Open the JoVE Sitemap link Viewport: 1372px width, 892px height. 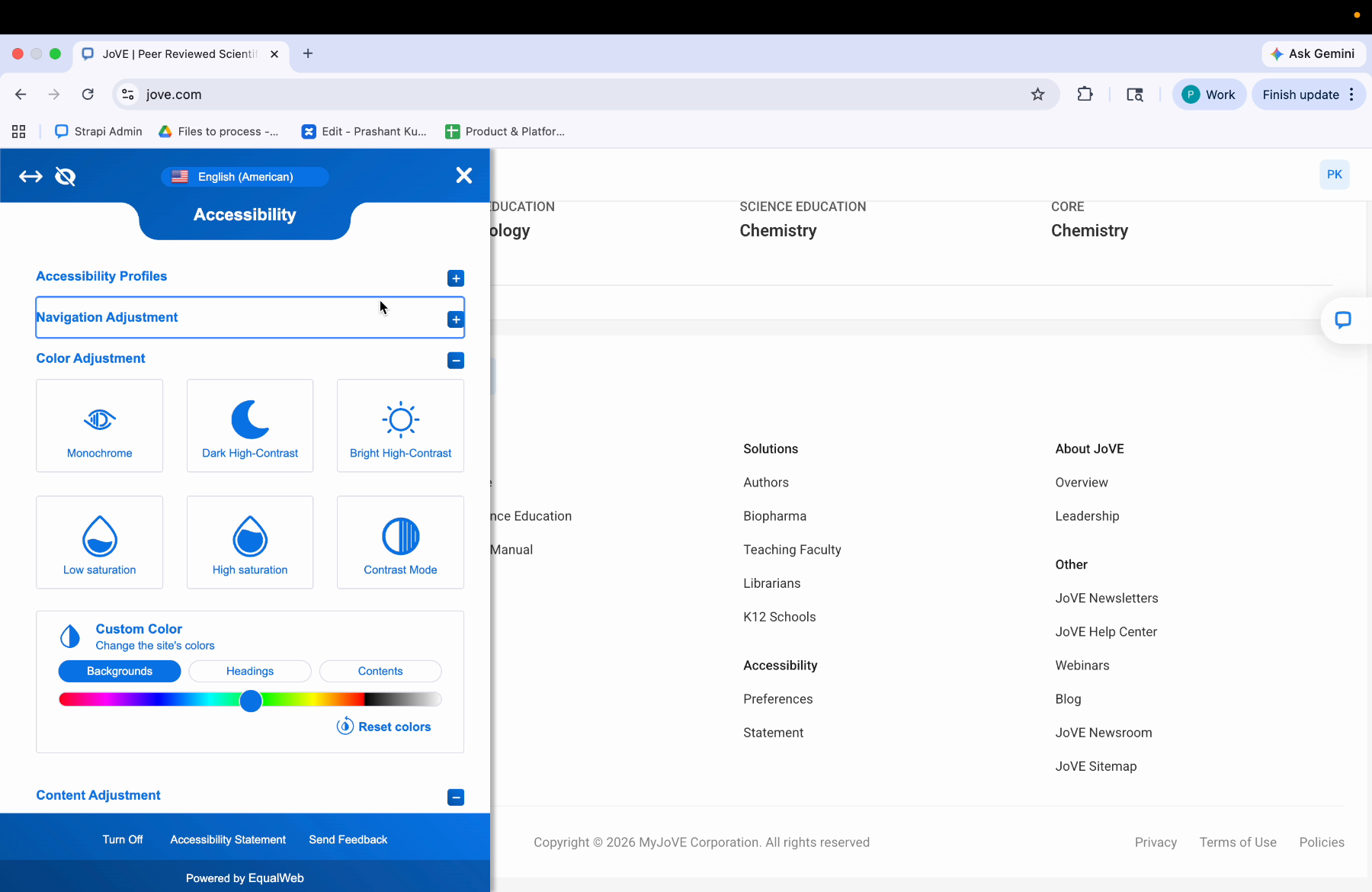coord(1095,766)
